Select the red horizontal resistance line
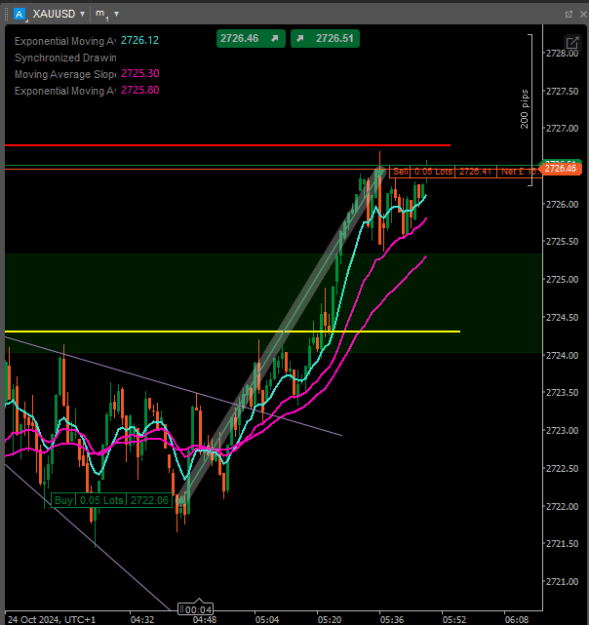Screen dimensions: 589x625 point(228,145)
